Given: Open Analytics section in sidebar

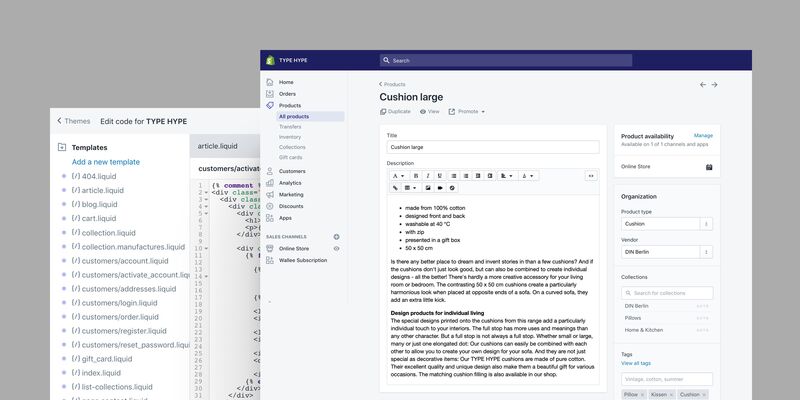Looking at the screenshot, I should click(x=290, y=183).
